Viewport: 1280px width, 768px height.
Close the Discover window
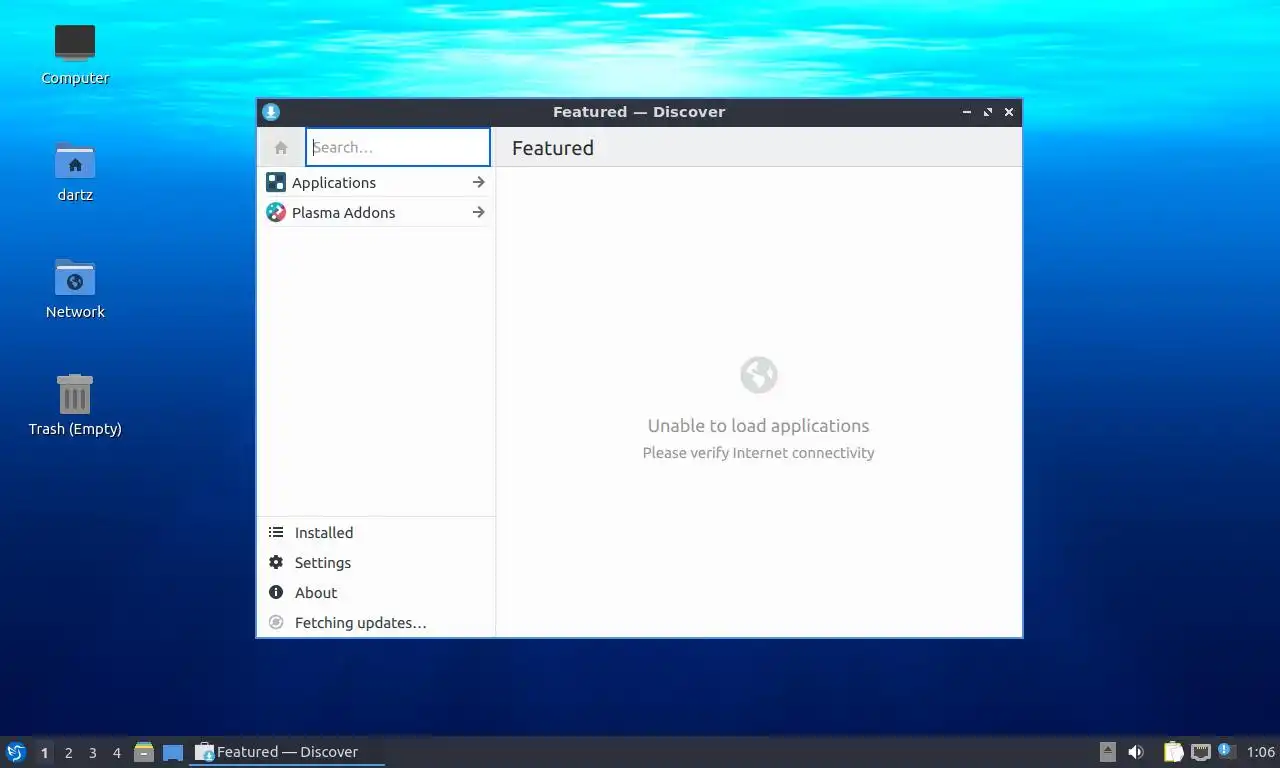pos(1009,112)
